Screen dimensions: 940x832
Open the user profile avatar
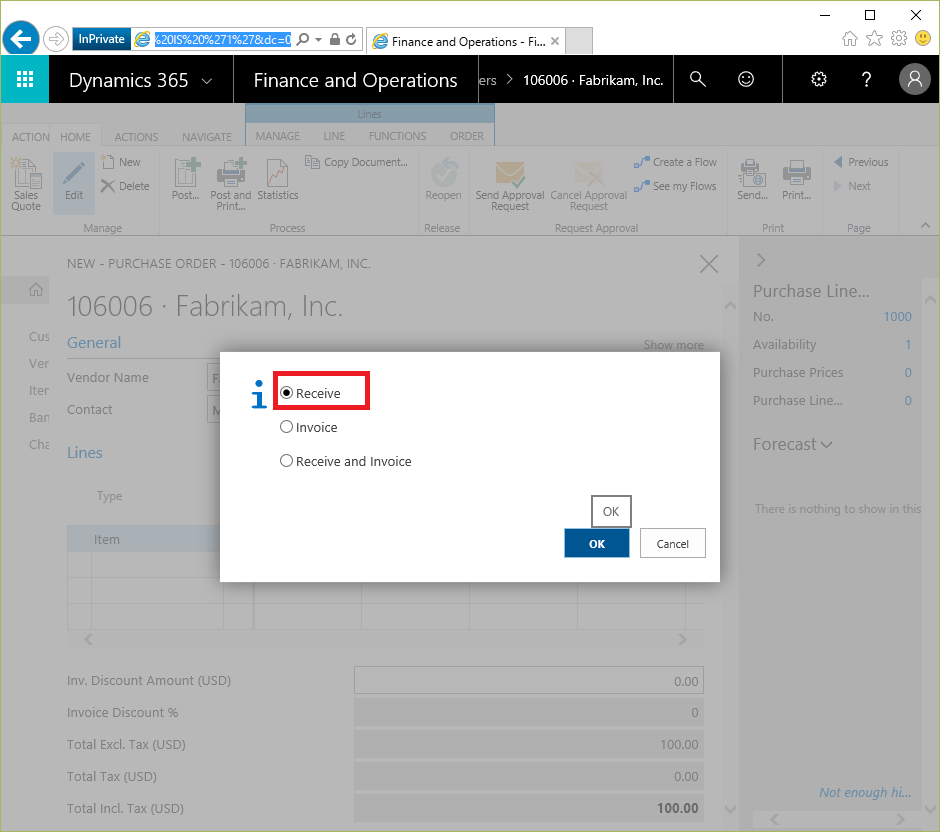(915, 79)
